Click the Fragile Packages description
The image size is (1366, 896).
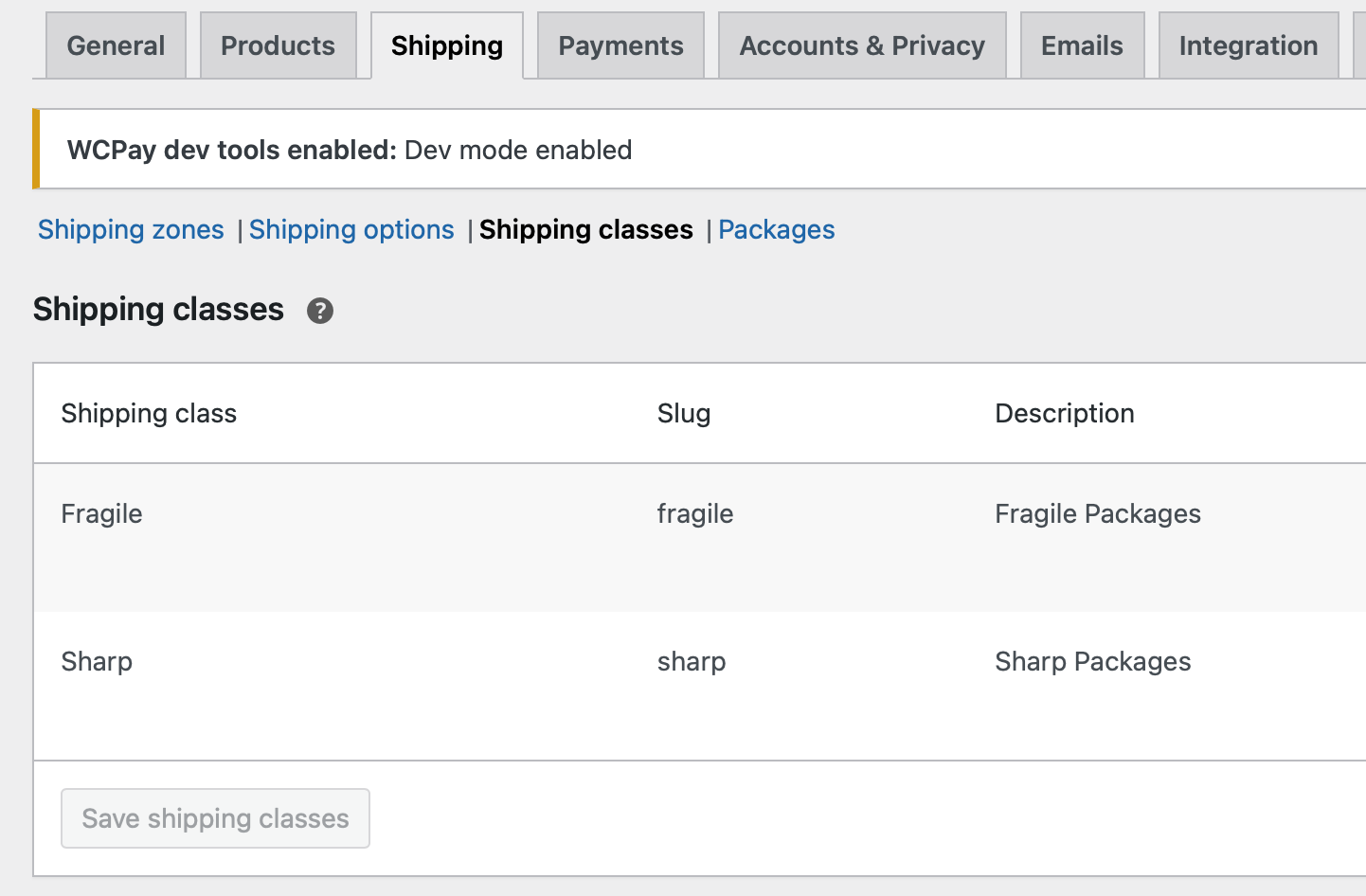pyautogui.click(x=1098, y=514)
